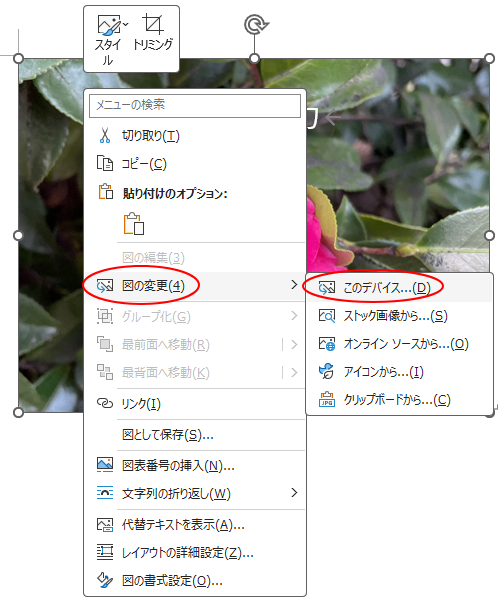Choose リンク(I) from the context menu
Viewport: 503px width, 602px height.
pyautogui.click(x=195, y=404)
